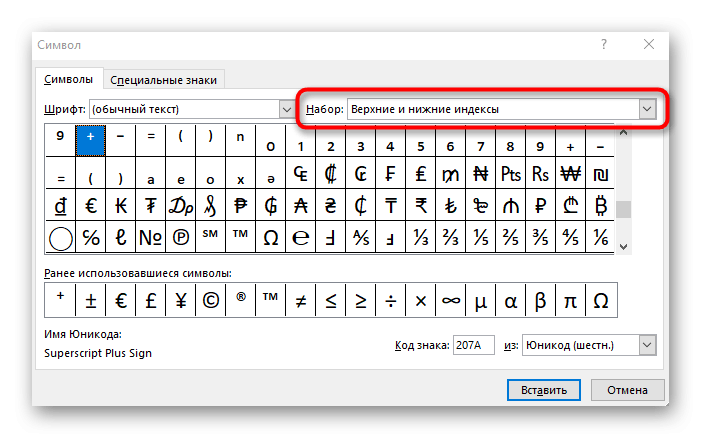Select the peso sign ₱
This screenshot has height=438, width=701.
tap(240, 205)
